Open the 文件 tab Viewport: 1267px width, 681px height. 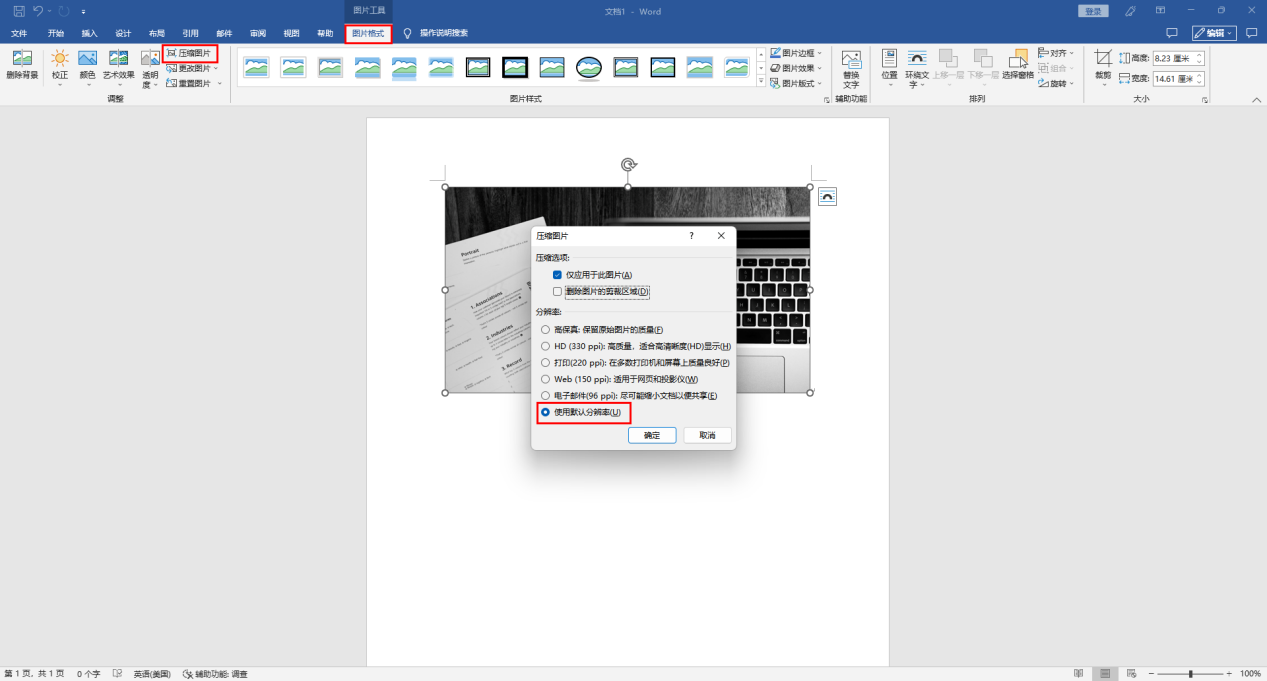click(19, 33)
